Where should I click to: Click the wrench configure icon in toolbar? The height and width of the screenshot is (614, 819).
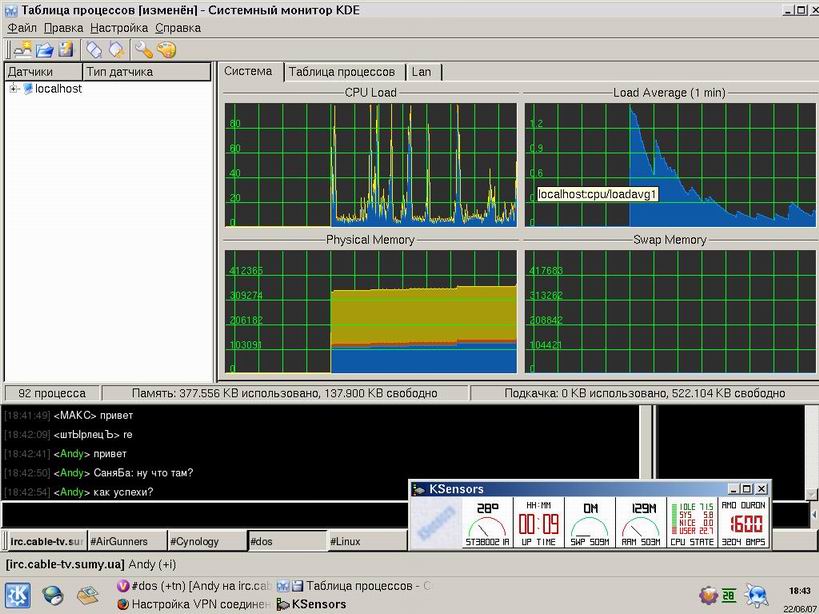coord(143,49)
